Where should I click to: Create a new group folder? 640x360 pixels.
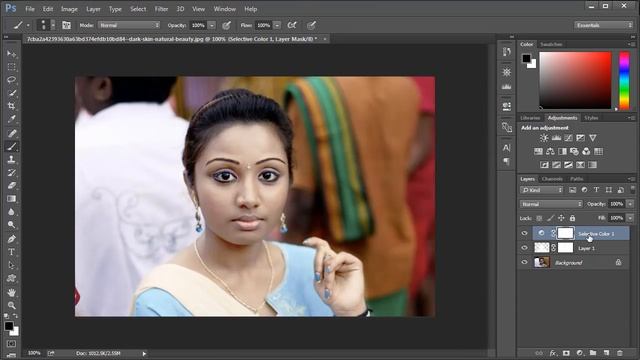(x=593, y=353)
